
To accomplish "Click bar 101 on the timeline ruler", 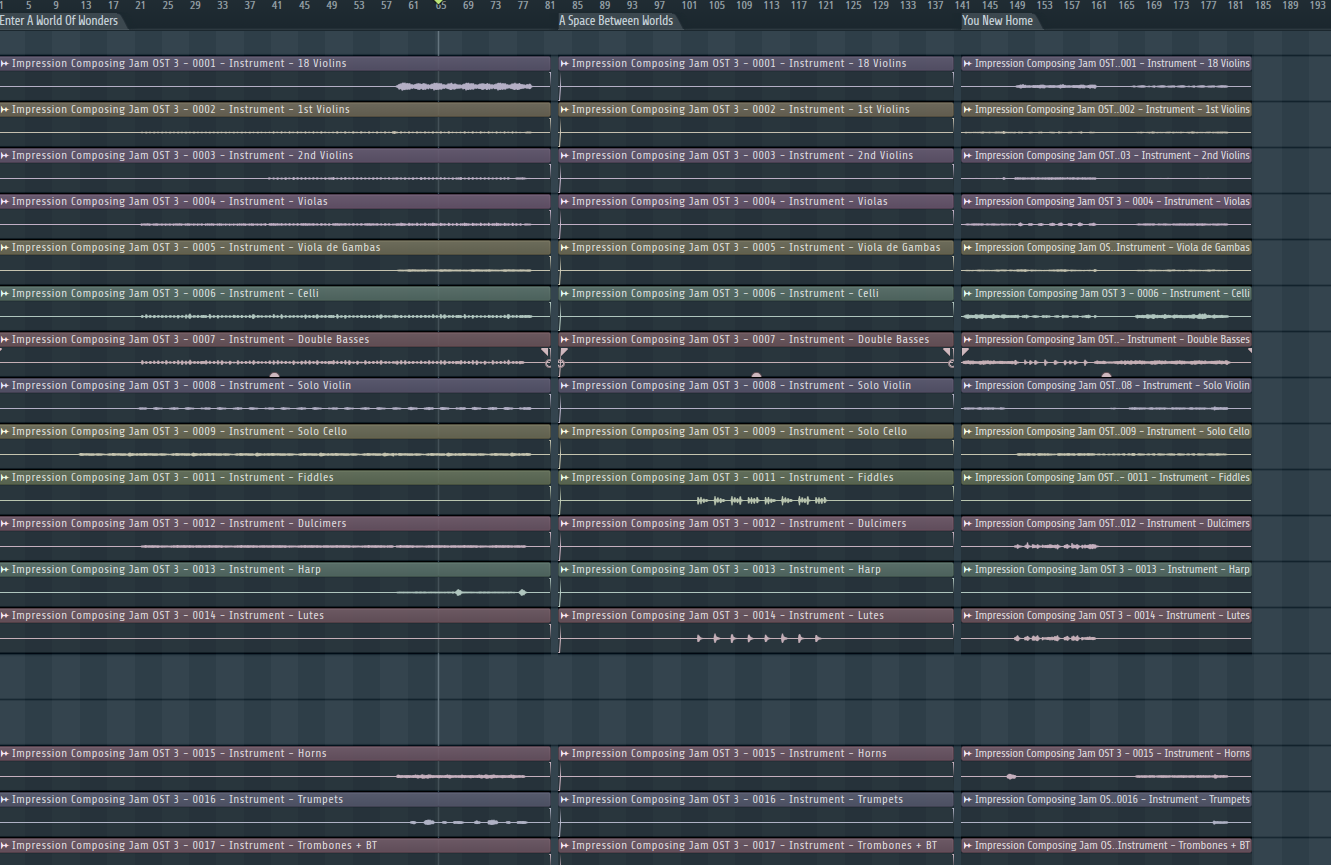I will 689,6.
